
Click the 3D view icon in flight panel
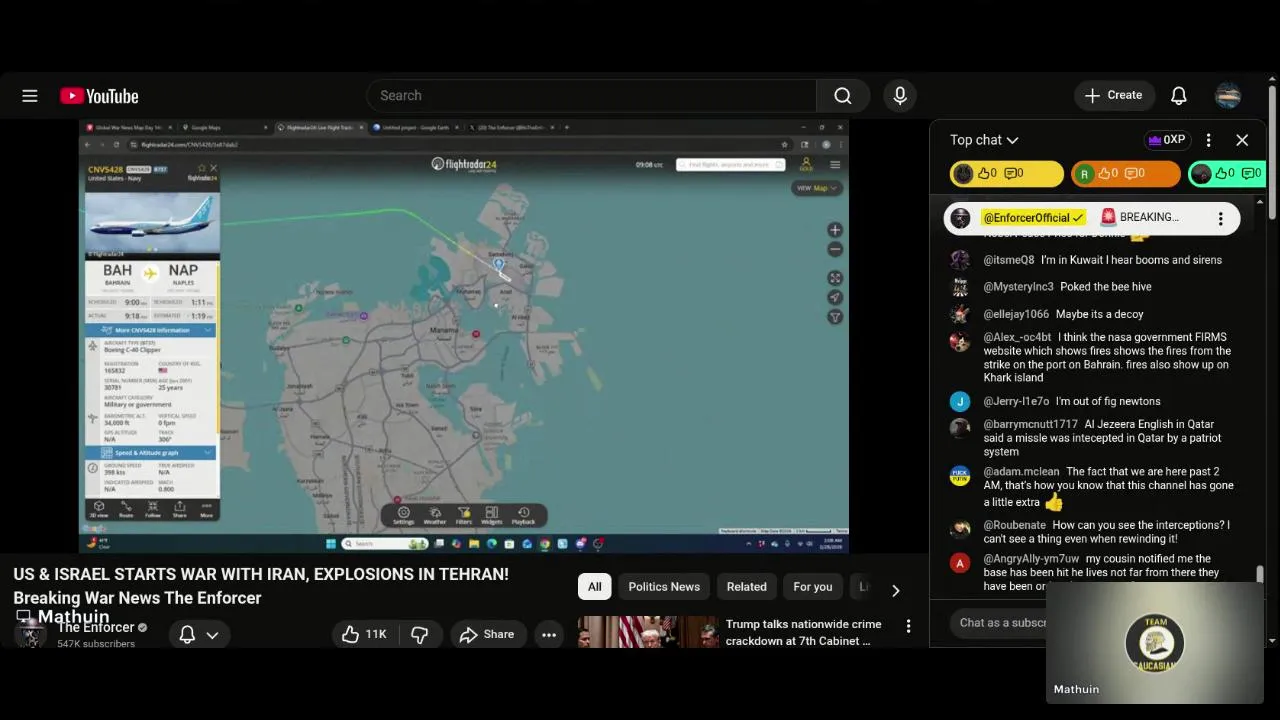(x=99, y=509)
